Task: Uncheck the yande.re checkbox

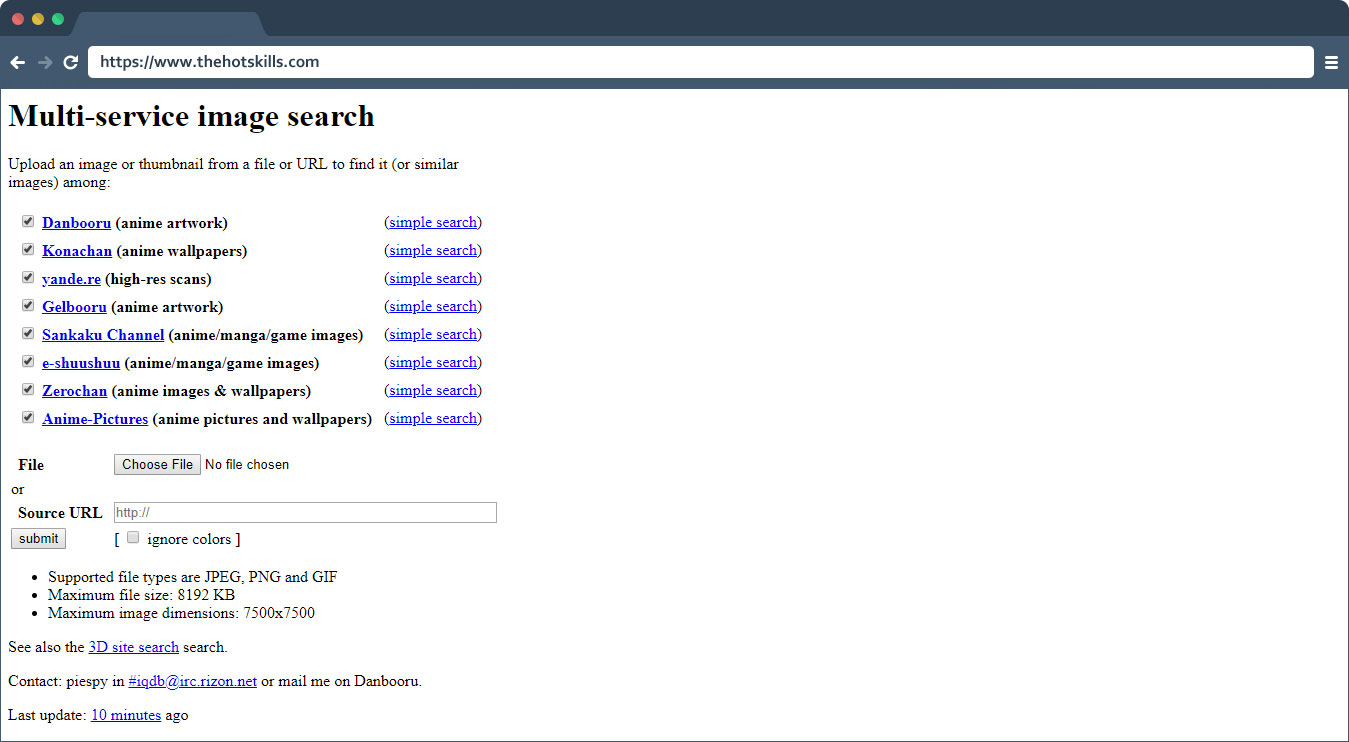Action: click(28, 278)
